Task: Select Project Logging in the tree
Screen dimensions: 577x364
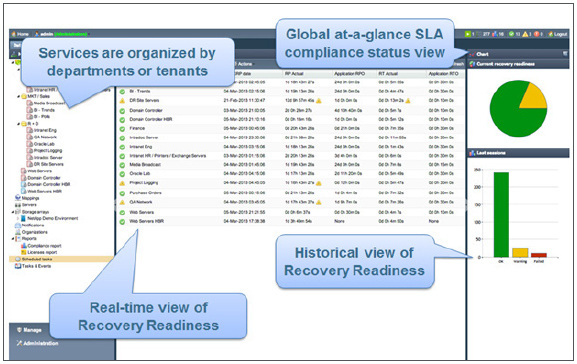Action: pos(45,151)
